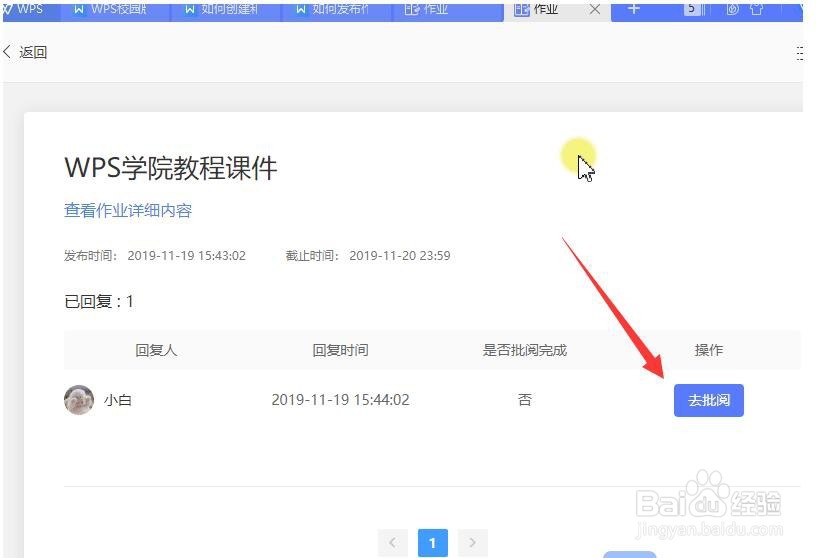Open a new tab with plus icon
The image size is (829, 558).
633,9
